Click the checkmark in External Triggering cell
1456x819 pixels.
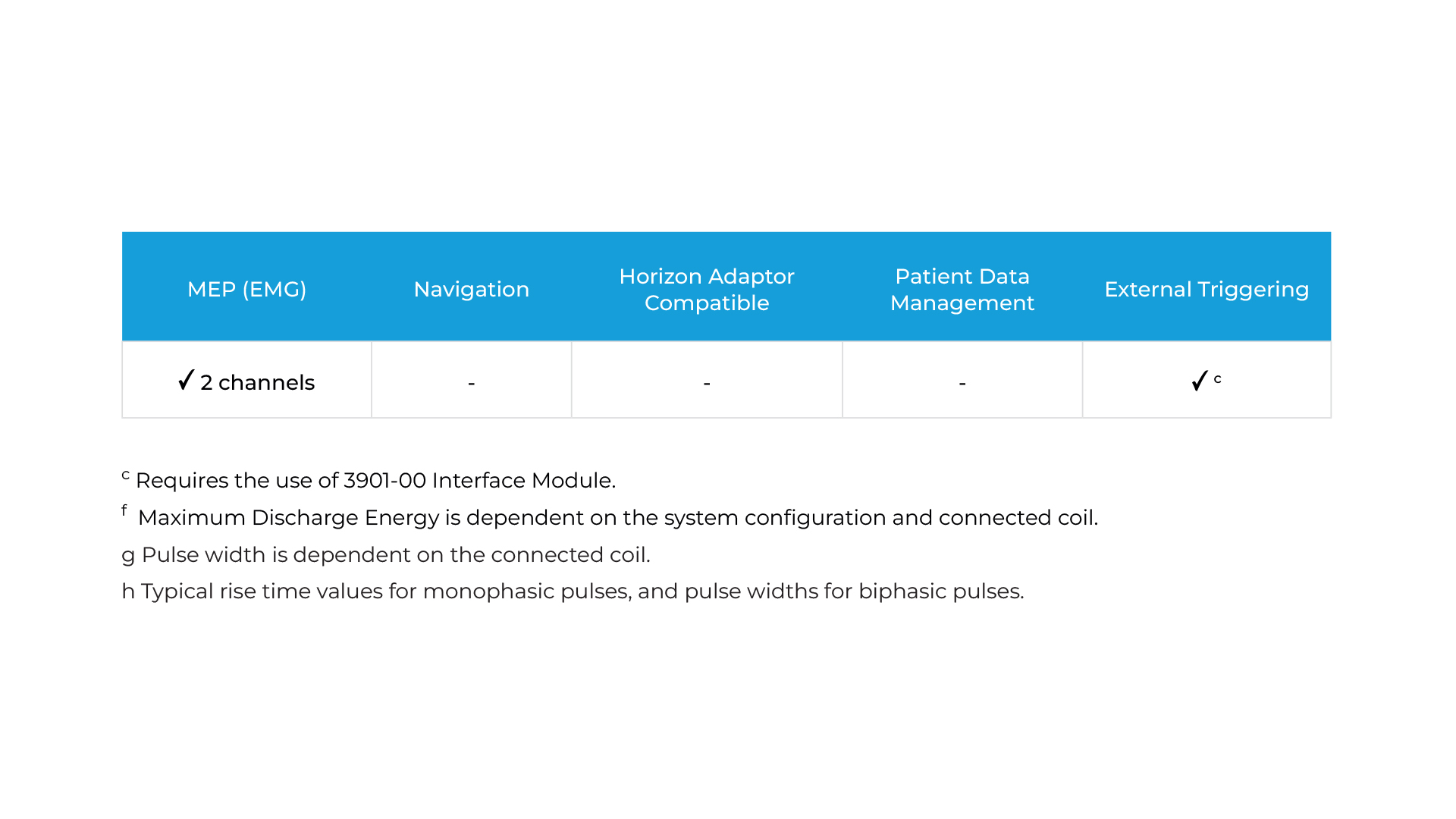tap(1199, 381)
